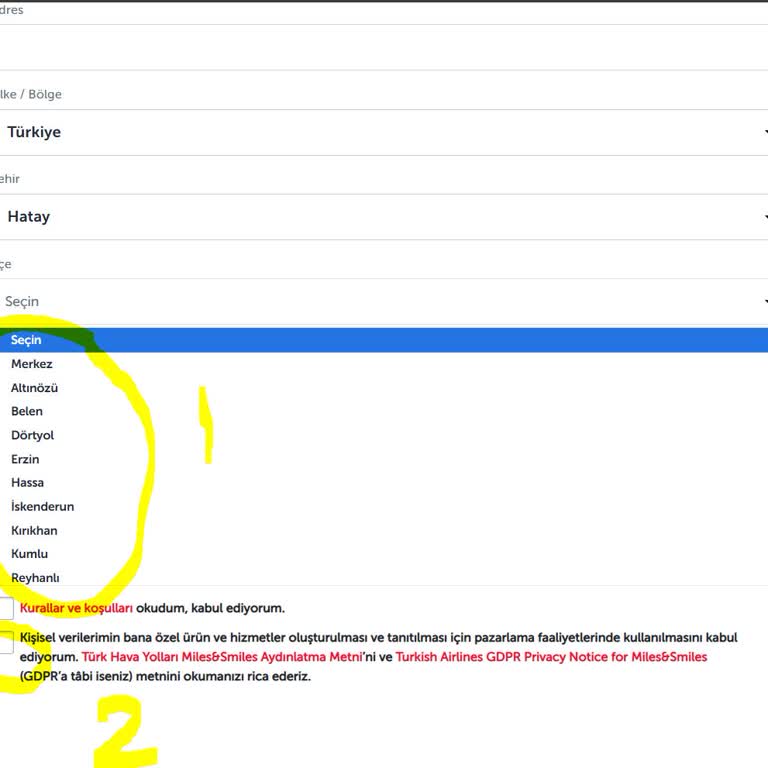Image resolution: width=768 pixels, height=768 pixels.
Task: Open the Hatay city dropdown
Action: point(384,217)
